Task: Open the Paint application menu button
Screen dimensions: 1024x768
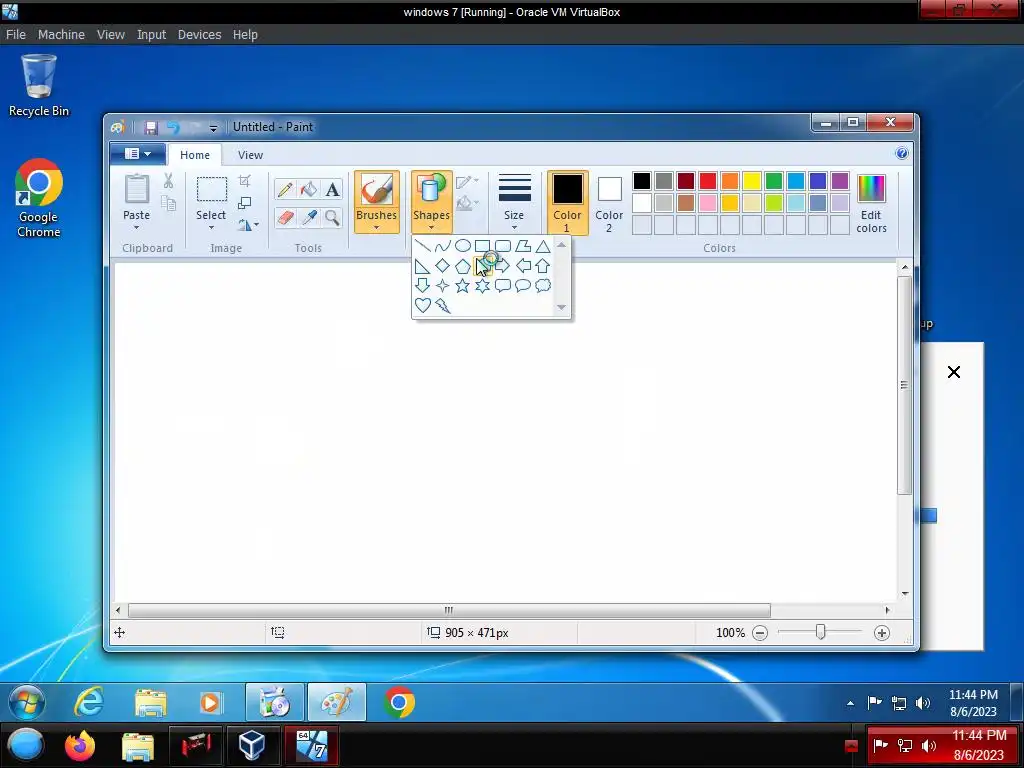Action: (137, 154)
